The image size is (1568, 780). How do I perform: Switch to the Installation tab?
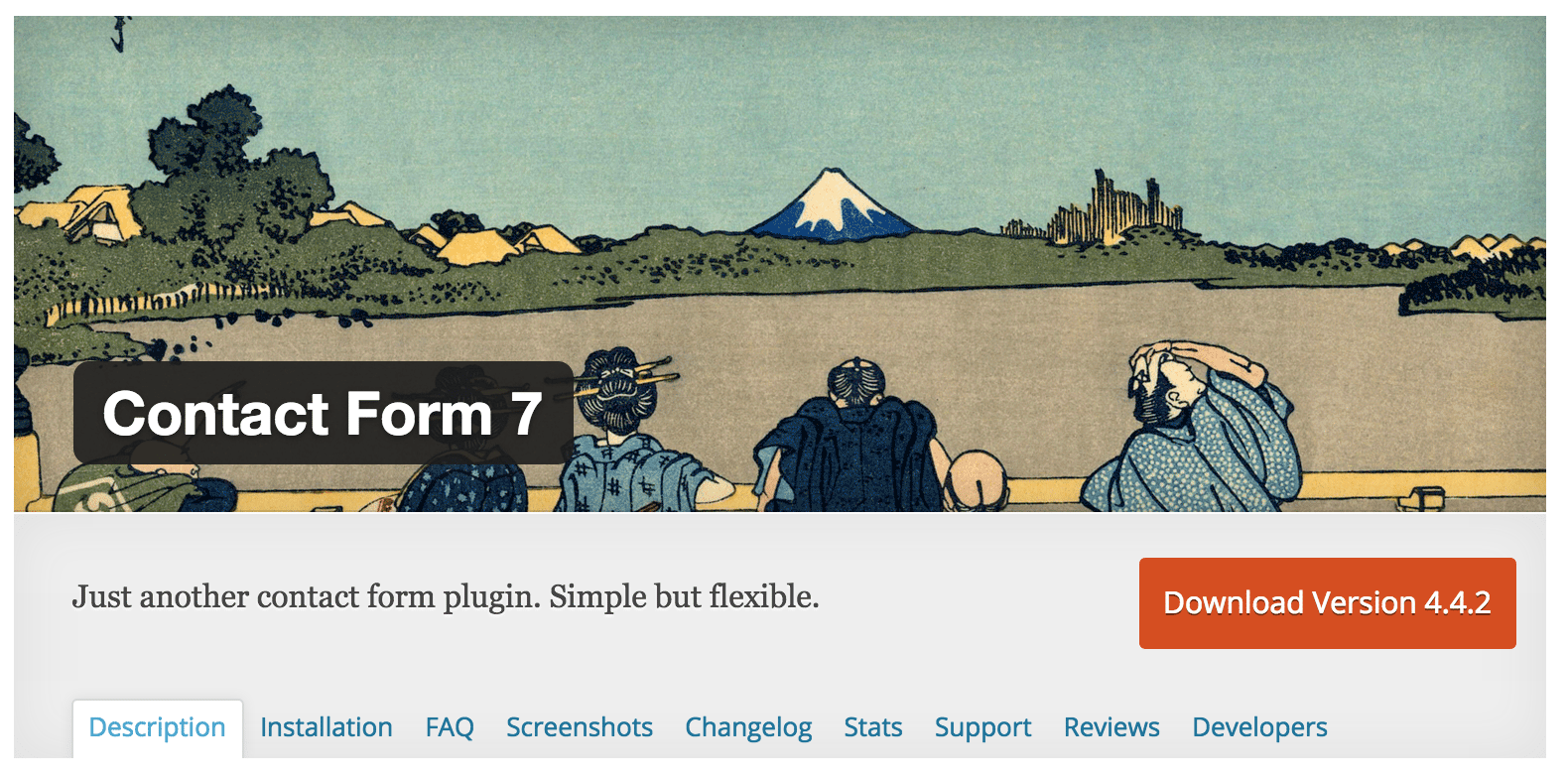coord(327,727)
